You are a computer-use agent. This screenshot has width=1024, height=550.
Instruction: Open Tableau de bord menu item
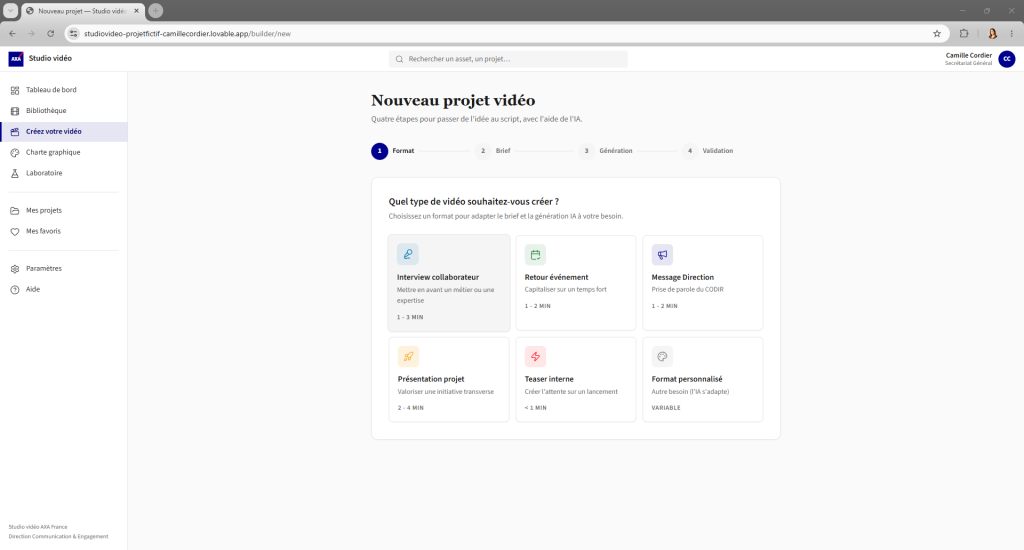(x=63, y=90)
